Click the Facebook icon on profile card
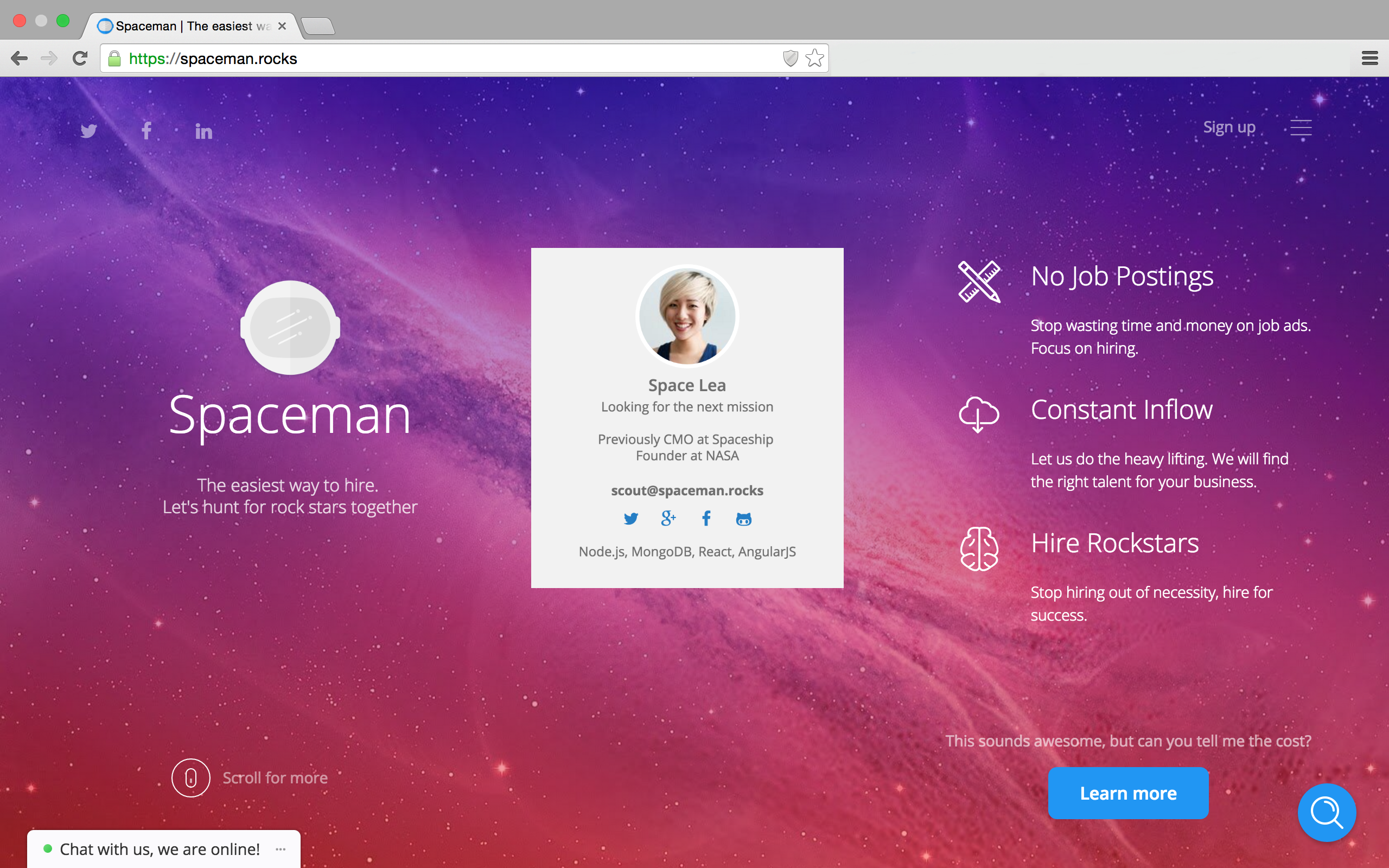Screen dimensions: 1389x868 pyautogui.click(x=706, y=519)
